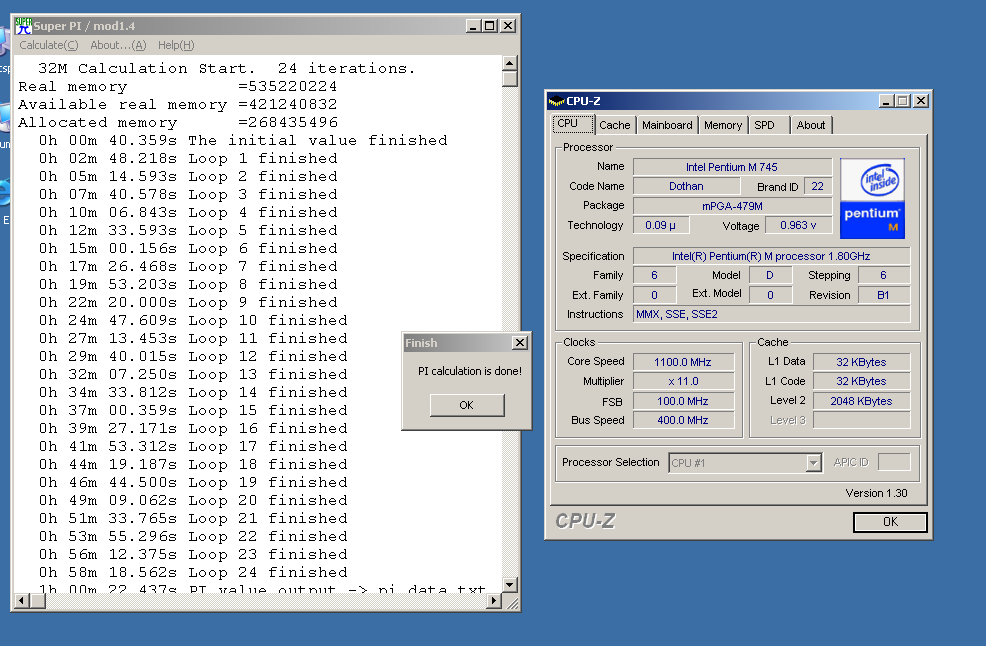Image resolution: width=986 pixels, height=646 pixels.
Task: Click the Revision value B1
Action: pos(884,295)
